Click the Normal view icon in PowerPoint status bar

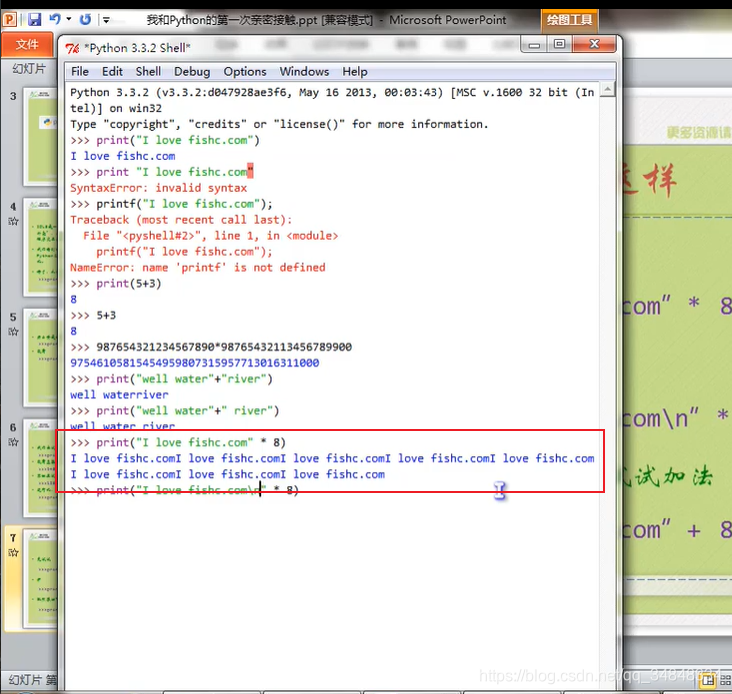[x=708, y=680]
